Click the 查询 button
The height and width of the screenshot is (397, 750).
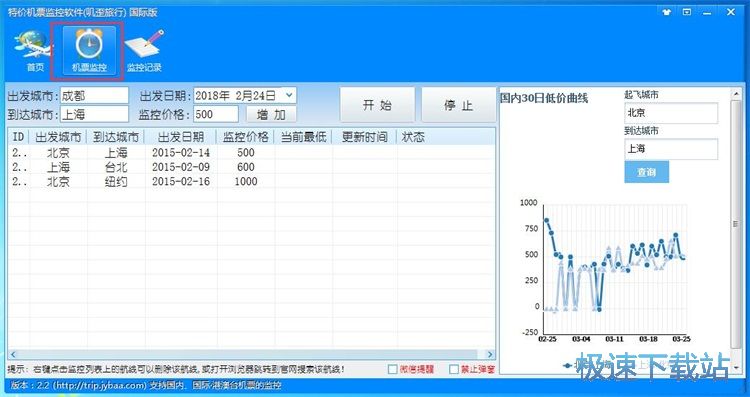[x=646, y=172]
